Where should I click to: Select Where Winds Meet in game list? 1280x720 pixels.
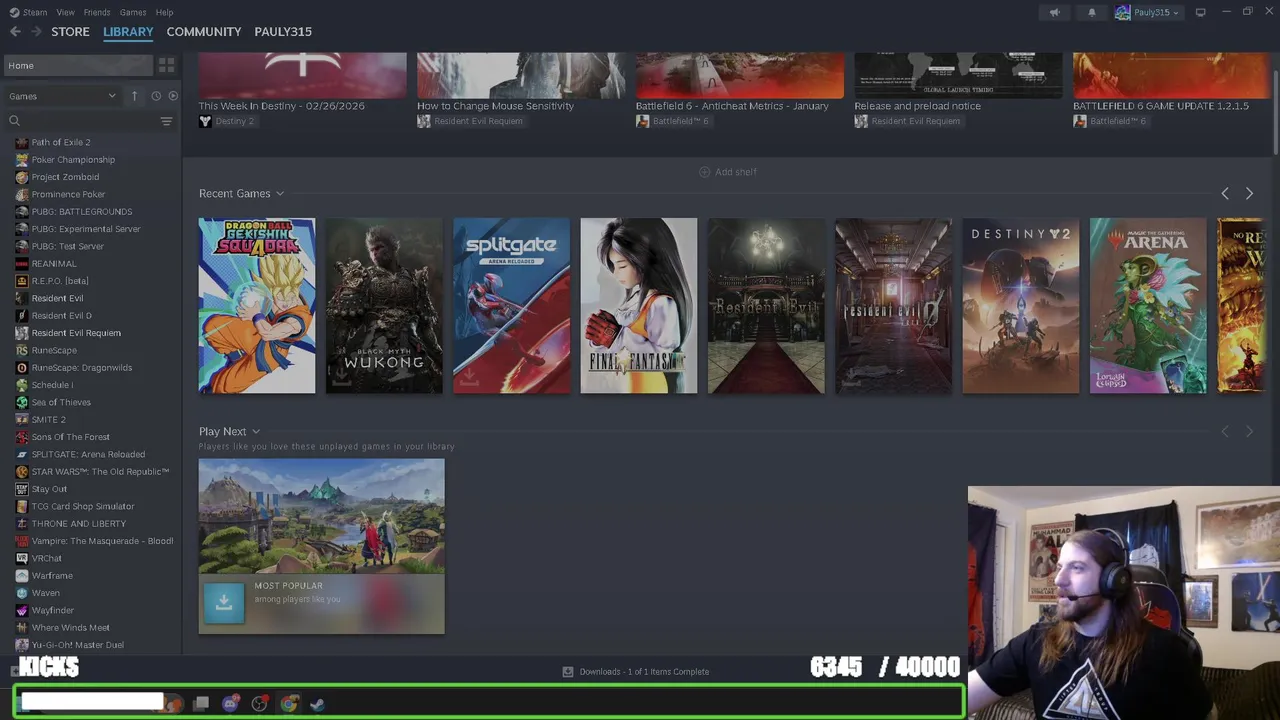pyautogui.click(x=70, y=628)
